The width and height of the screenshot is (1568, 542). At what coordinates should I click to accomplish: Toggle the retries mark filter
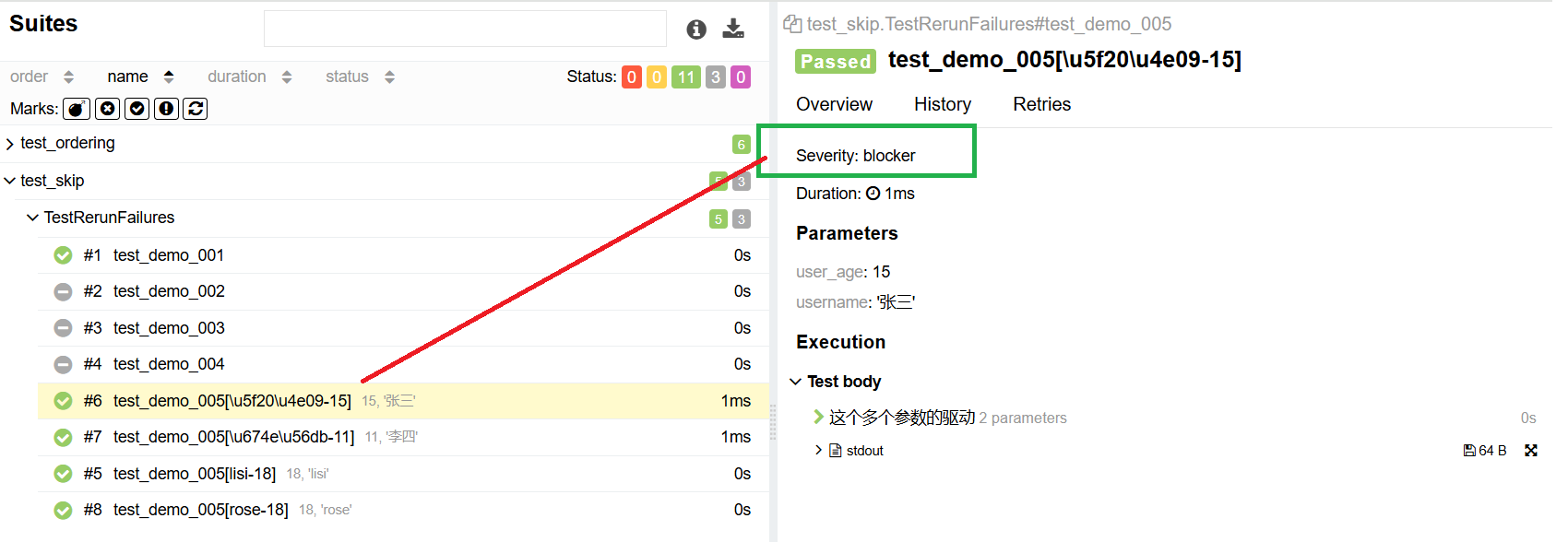click(x=196, y=109)
